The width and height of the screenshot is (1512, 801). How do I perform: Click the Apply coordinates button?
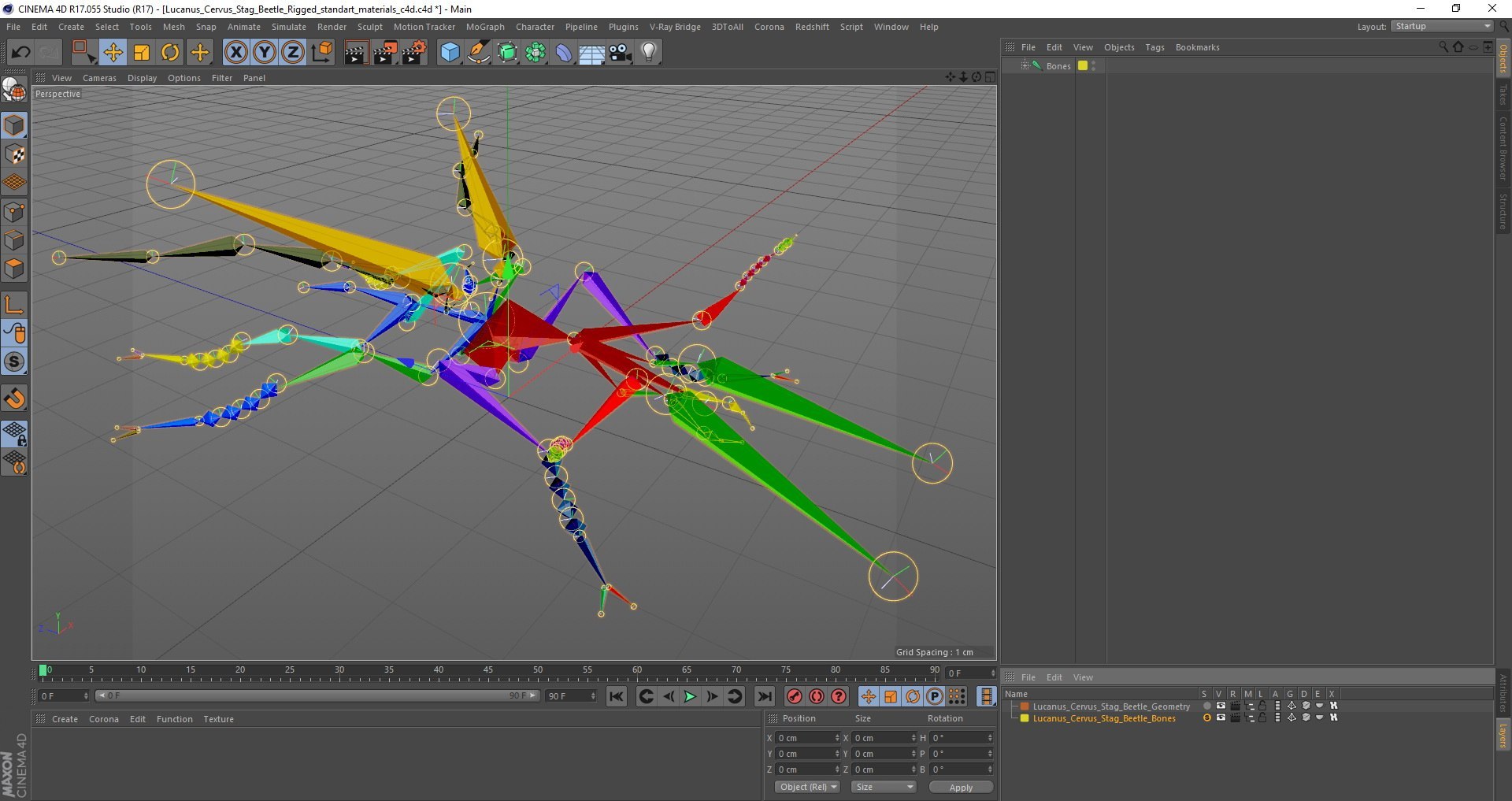coord(961,787)
